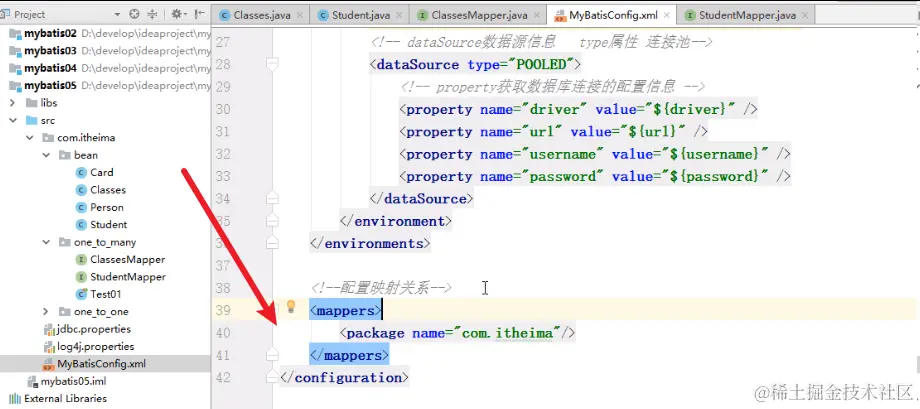This screenshot has width=920, height=409.
Task: Close the MyBatisConfig.xml tab
Action: tap(667, 16)
